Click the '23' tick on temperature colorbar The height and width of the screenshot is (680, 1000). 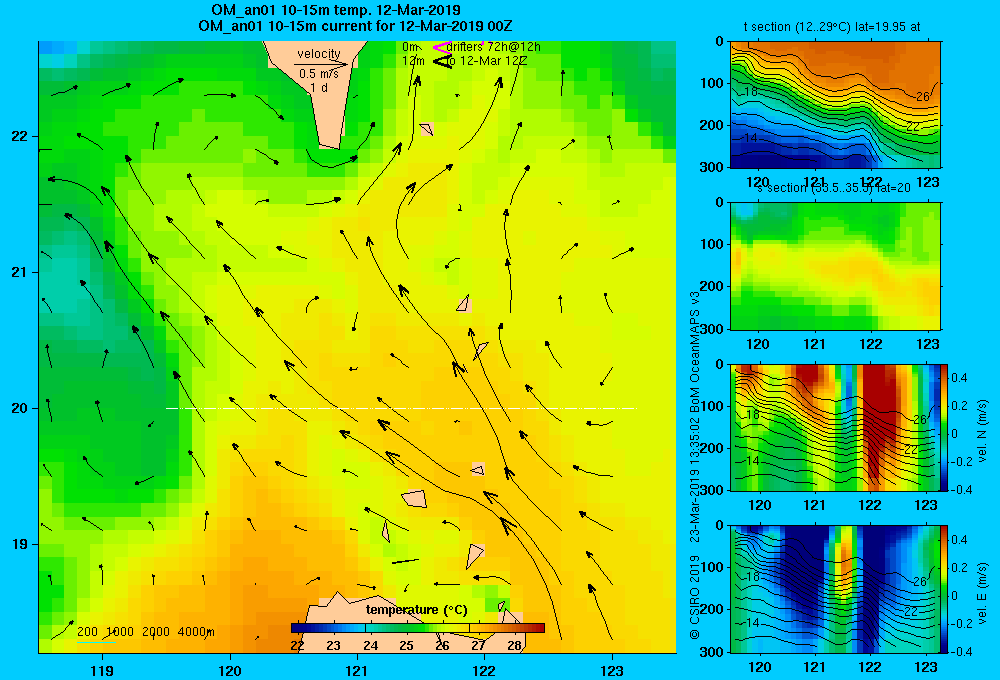tap(334, 645)
